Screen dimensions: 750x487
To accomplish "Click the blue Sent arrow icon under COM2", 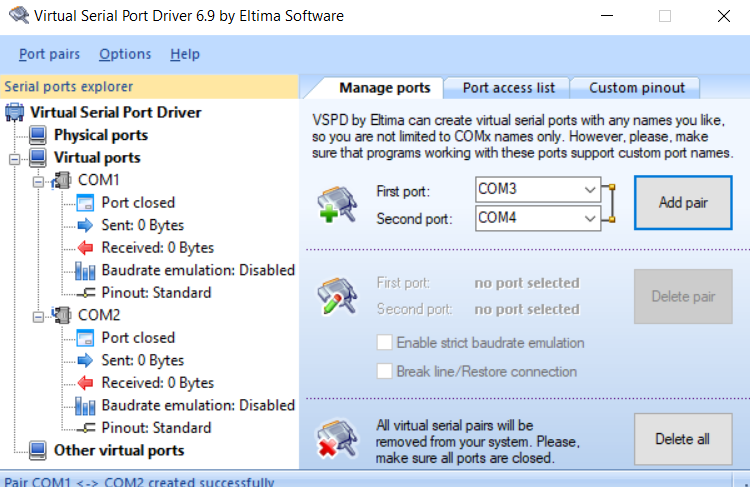I will [x=85, y=360].
